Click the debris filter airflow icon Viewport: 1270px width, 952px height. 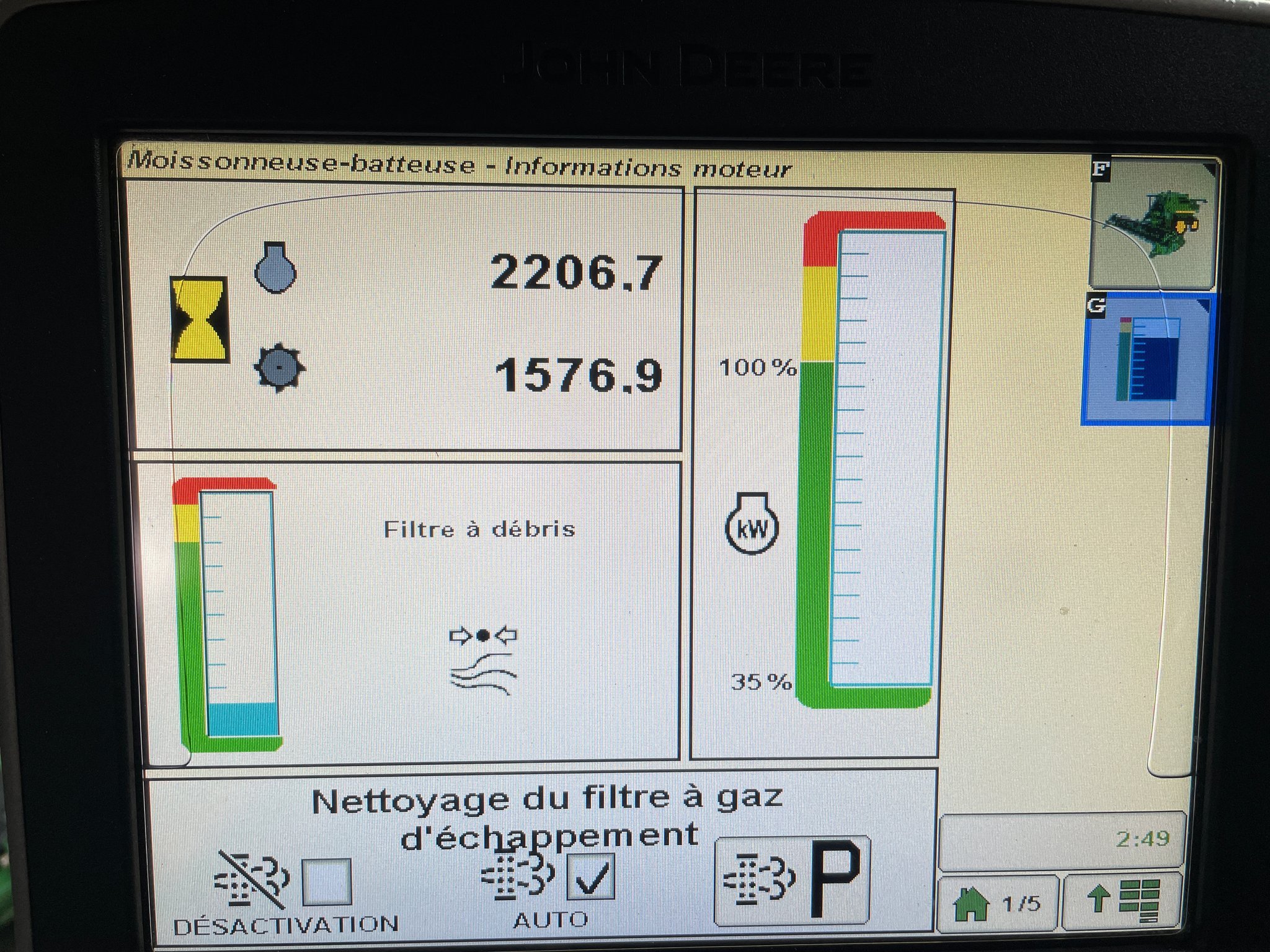[483, 661]
